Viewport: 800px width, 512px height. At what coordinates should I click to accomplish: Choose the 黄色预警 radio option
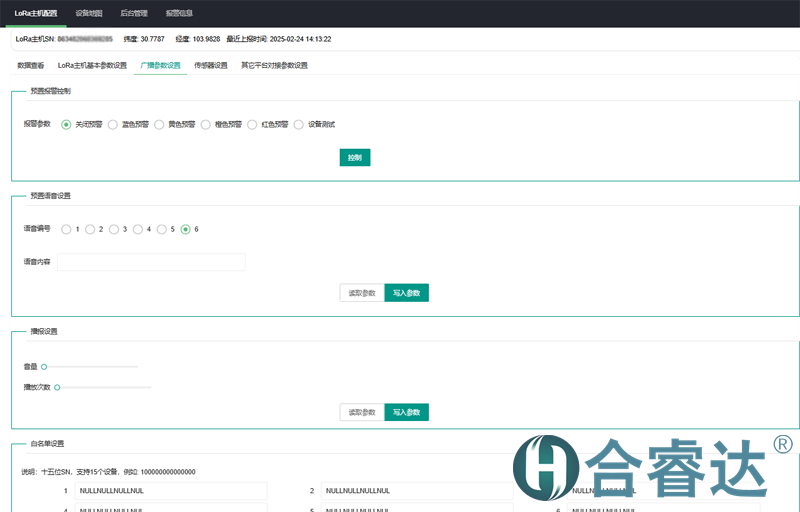[x=159, y=125]
